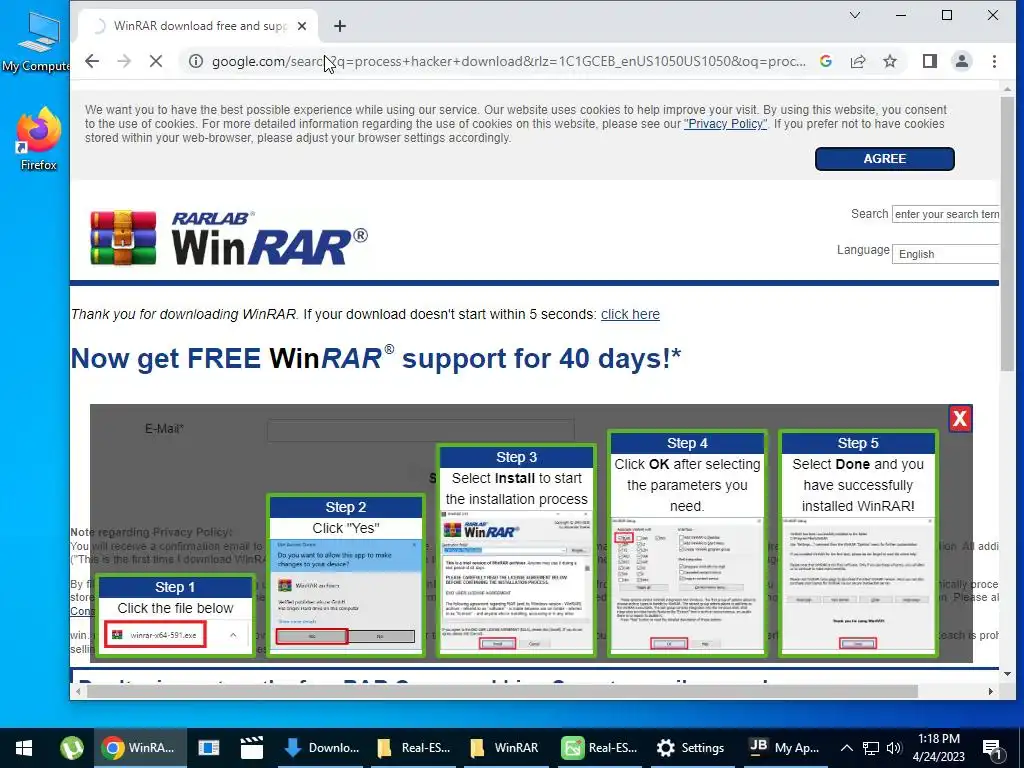
Task: Open the Windows Start menu
Action: coord(24,748)
